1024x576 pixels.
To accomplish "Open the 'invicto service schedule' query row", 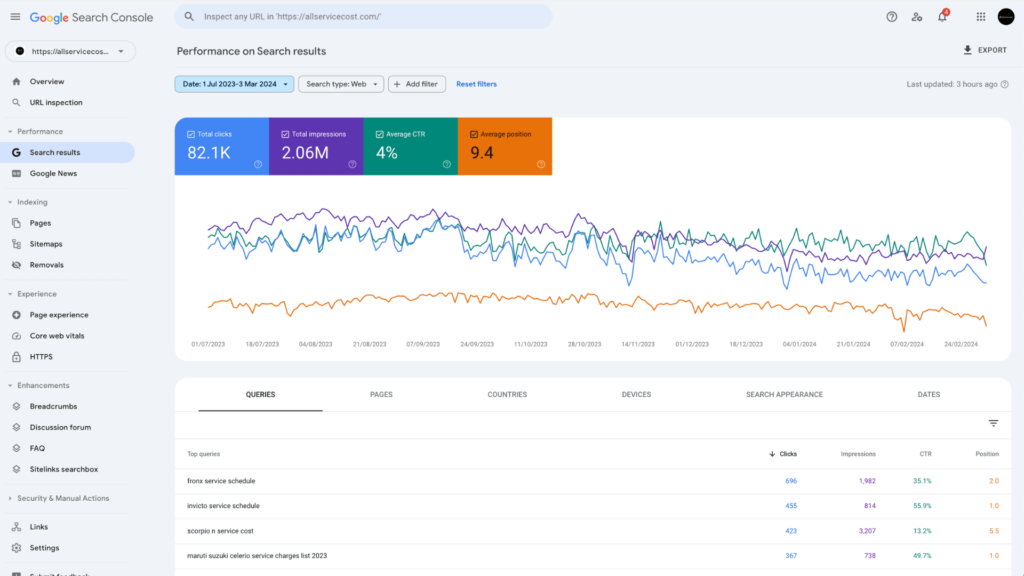I will pyautogui.click(x=592, y=506).
